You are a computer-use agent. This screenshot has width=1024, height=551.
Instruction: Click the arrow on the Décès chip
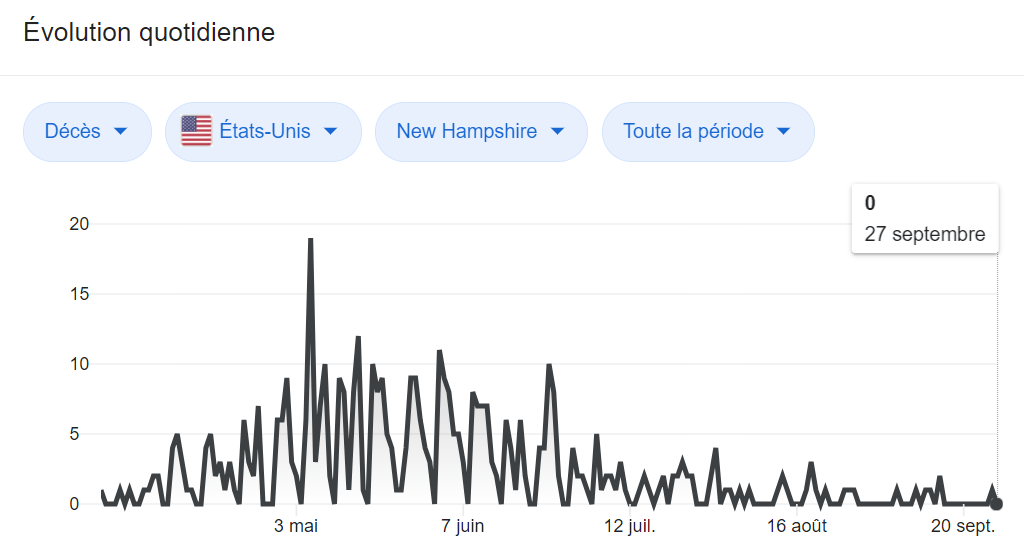coord(121,132)
